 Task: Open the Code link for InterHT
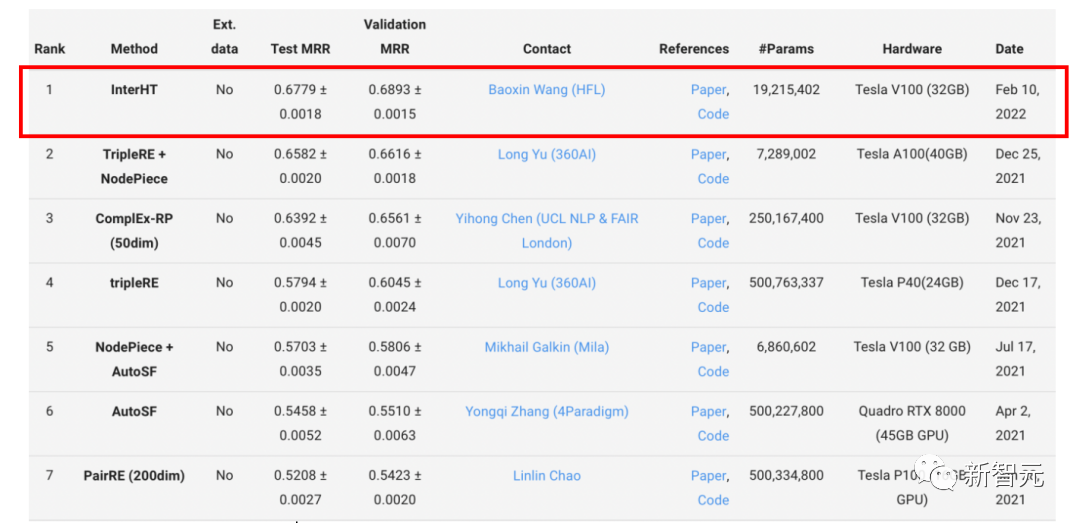(x=713, y=114)
